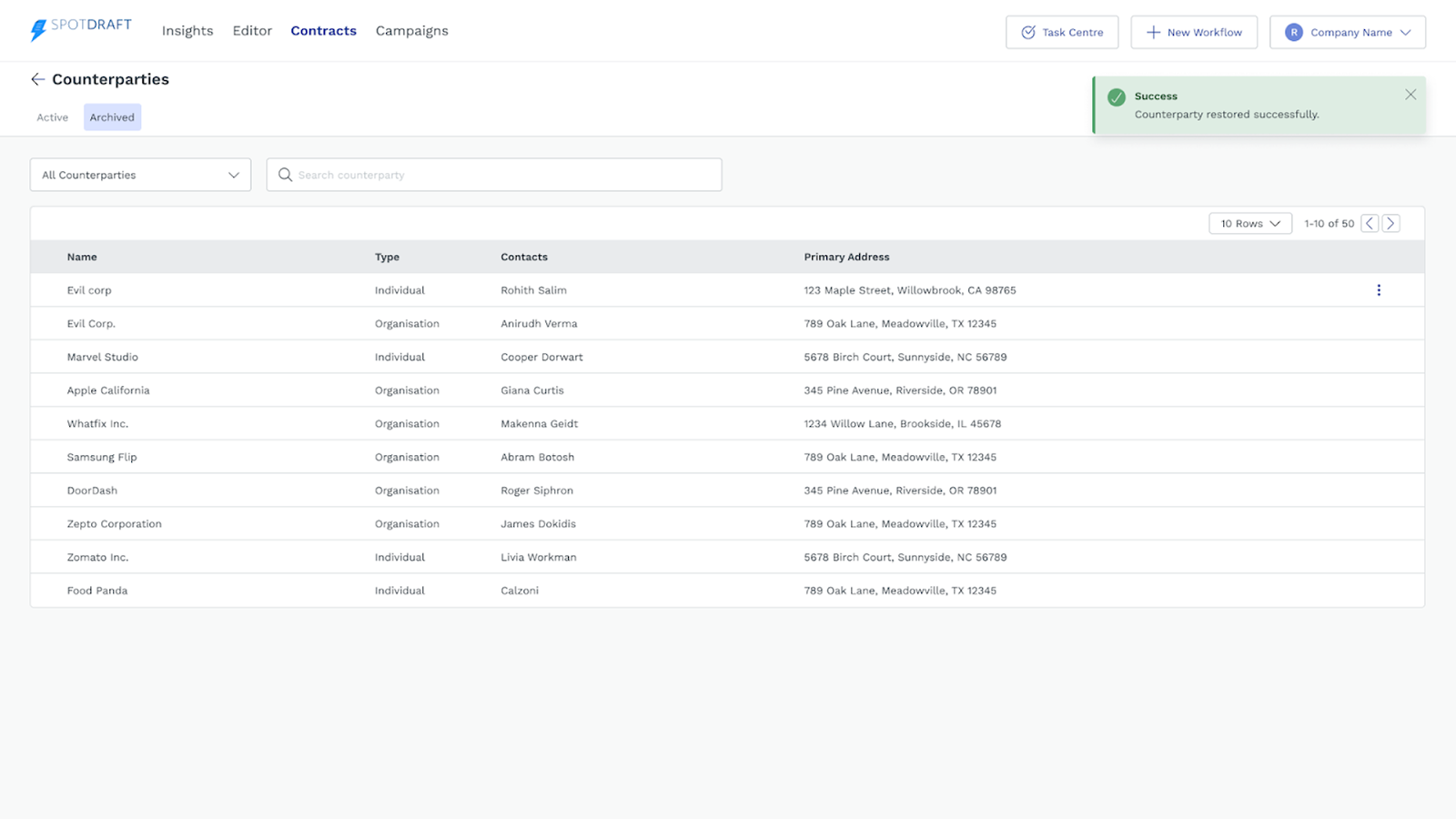This screenshot has height=819, width=1456.
Task: Open the All Counterparties filter dropdown
Action: pos(140,175)
